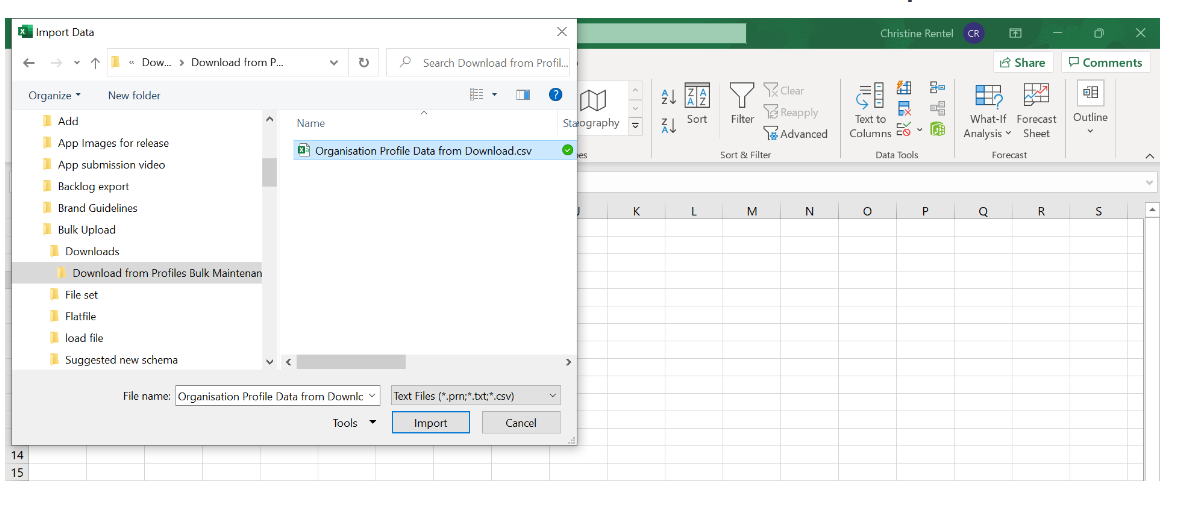Expand the address bar path dropdown

tap(336, 63)
